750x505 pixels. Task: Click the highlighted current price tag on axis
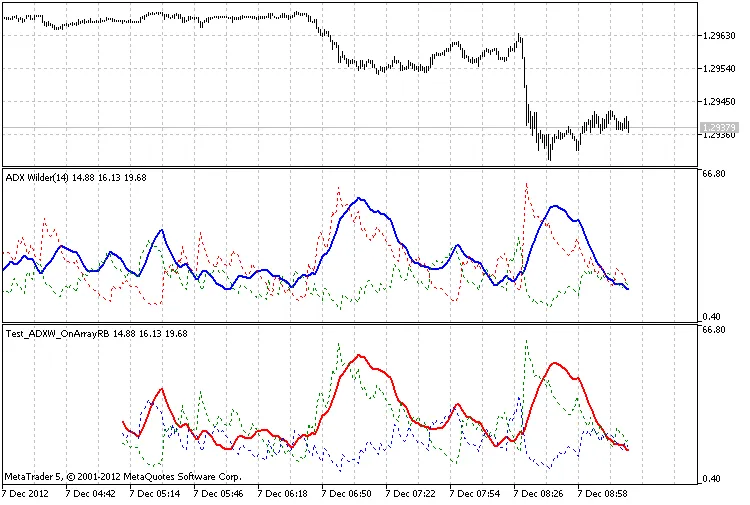(x=721, y=129)
